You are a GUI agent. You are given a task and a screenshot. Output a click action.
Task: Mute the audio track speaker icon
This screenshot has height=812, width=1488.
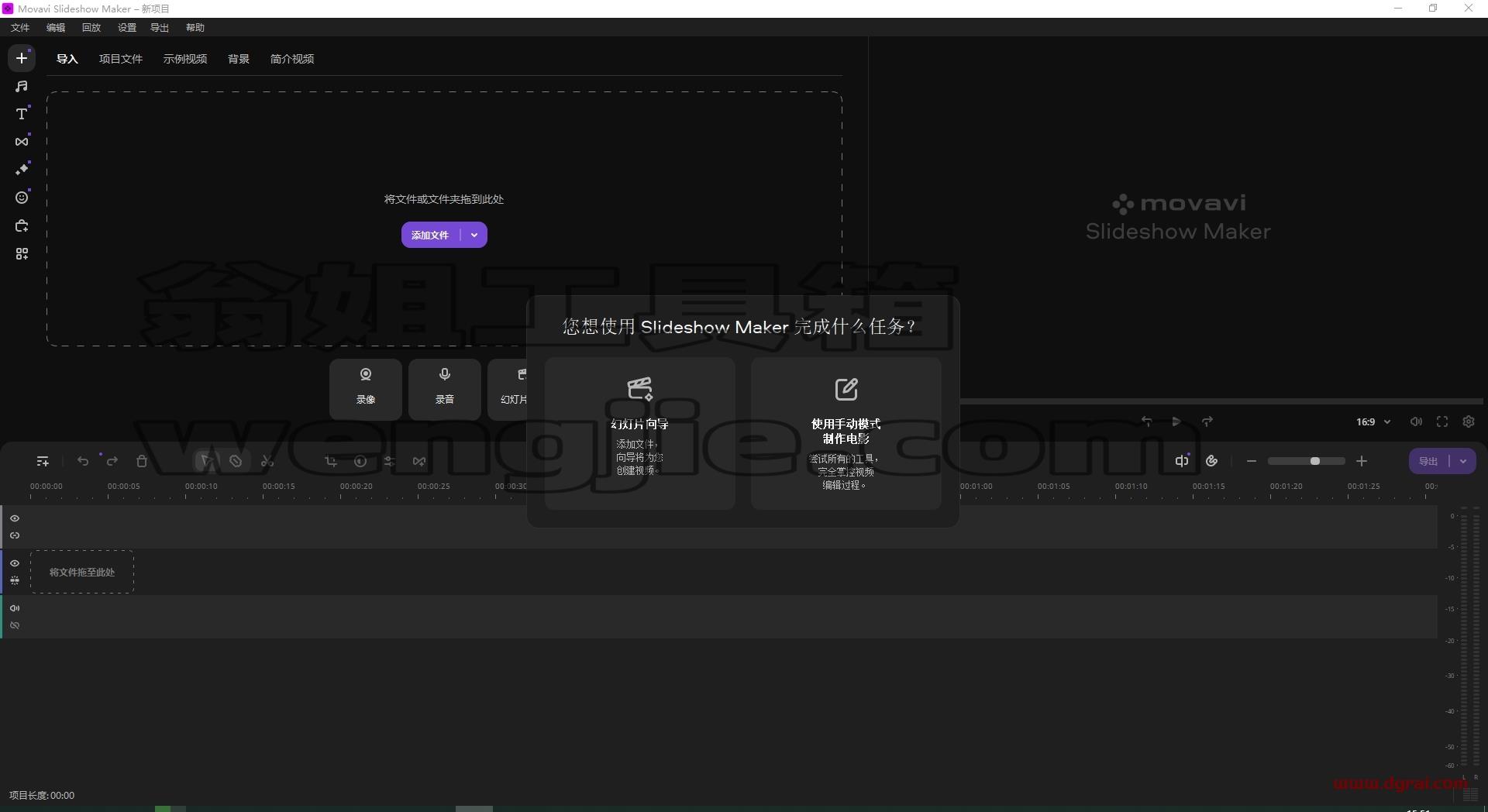coord(15,608)
